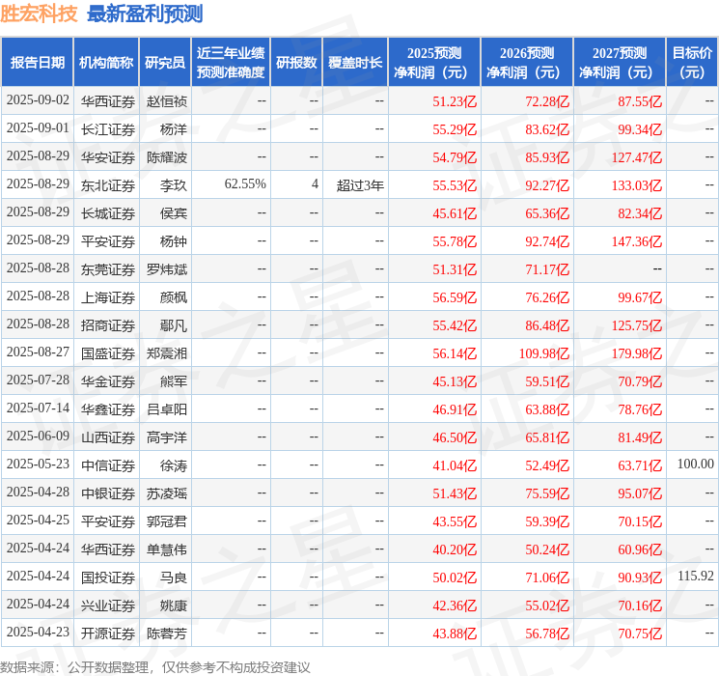The width and height of the screenshot is (719, 676).
Task: Click the 覆盖时长 column header
Action: click(x=355, y=62)
